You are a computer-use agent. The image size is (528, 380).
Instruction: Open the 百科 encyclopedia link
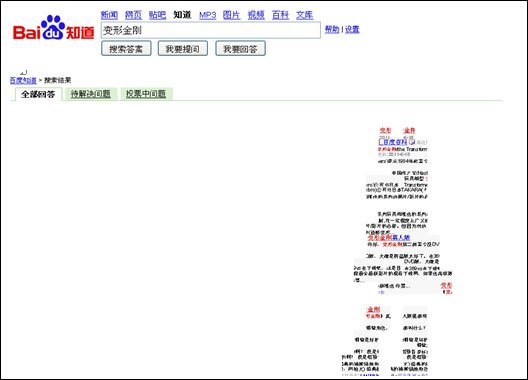(280, 15)
